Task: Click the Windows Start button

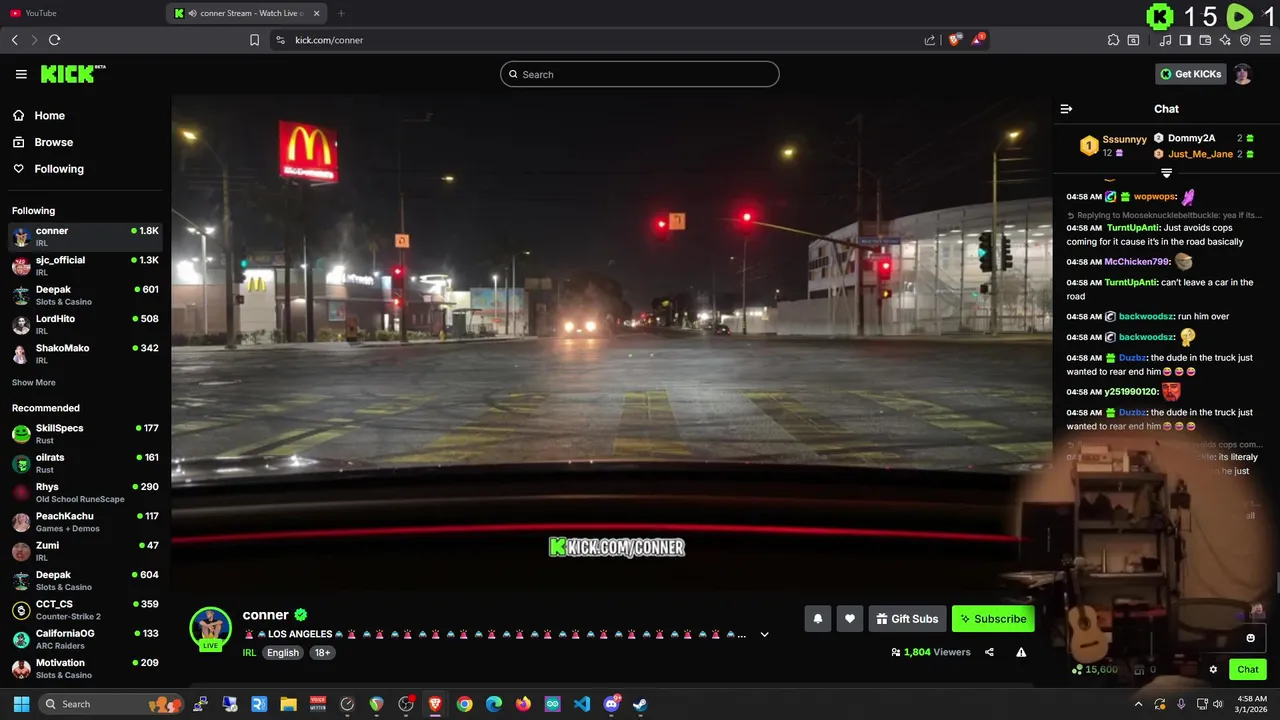Action: tap(21, 704)
